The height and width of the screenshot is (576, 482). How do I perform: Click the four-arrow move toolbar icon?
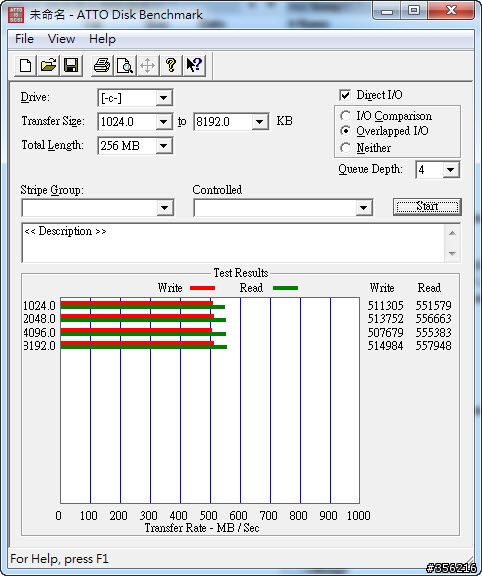pyautogui.click(x=148, y=66)
